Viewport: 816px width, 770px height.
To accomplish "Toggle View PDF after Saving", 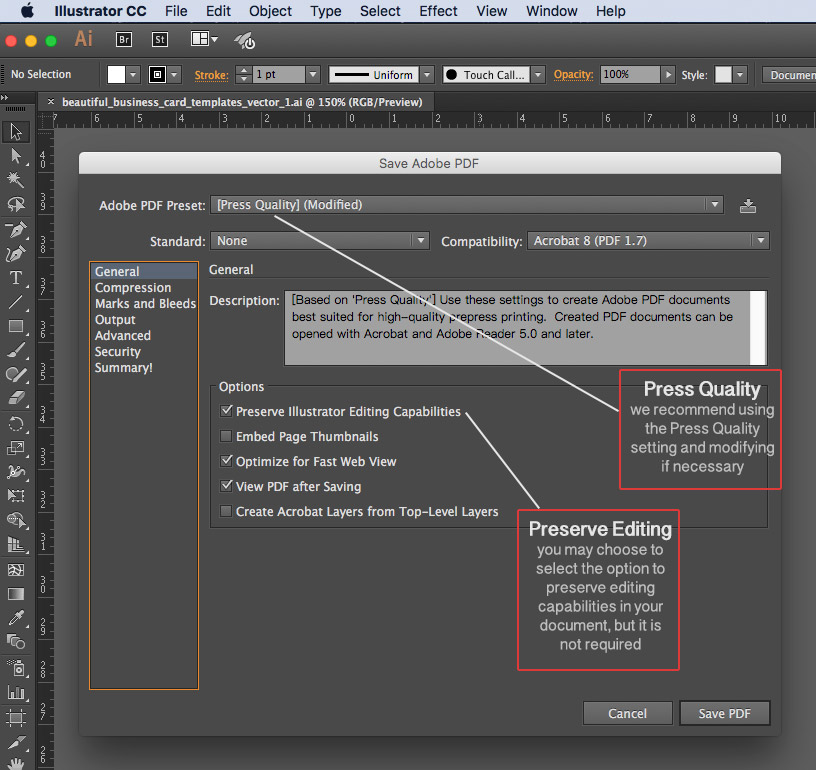I will 227,487.
